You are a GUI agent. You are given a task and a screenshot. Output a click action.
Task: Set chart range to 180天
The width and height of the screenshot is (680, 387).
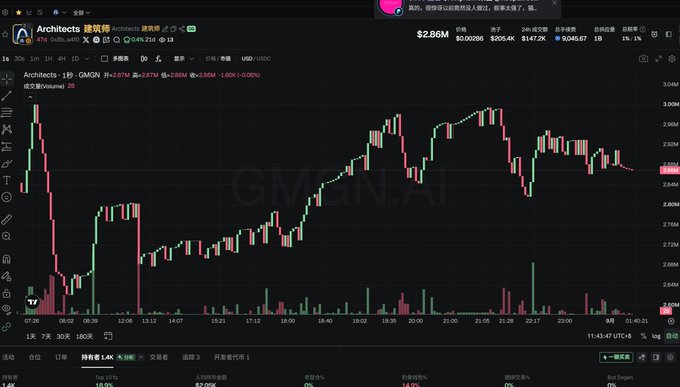84,336
